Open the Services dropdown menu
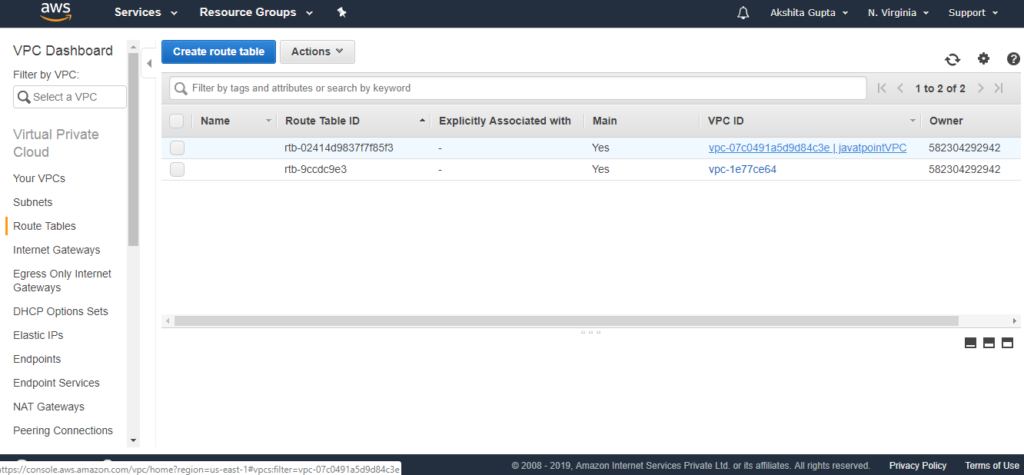1024x475 pixels. (146, 12)
